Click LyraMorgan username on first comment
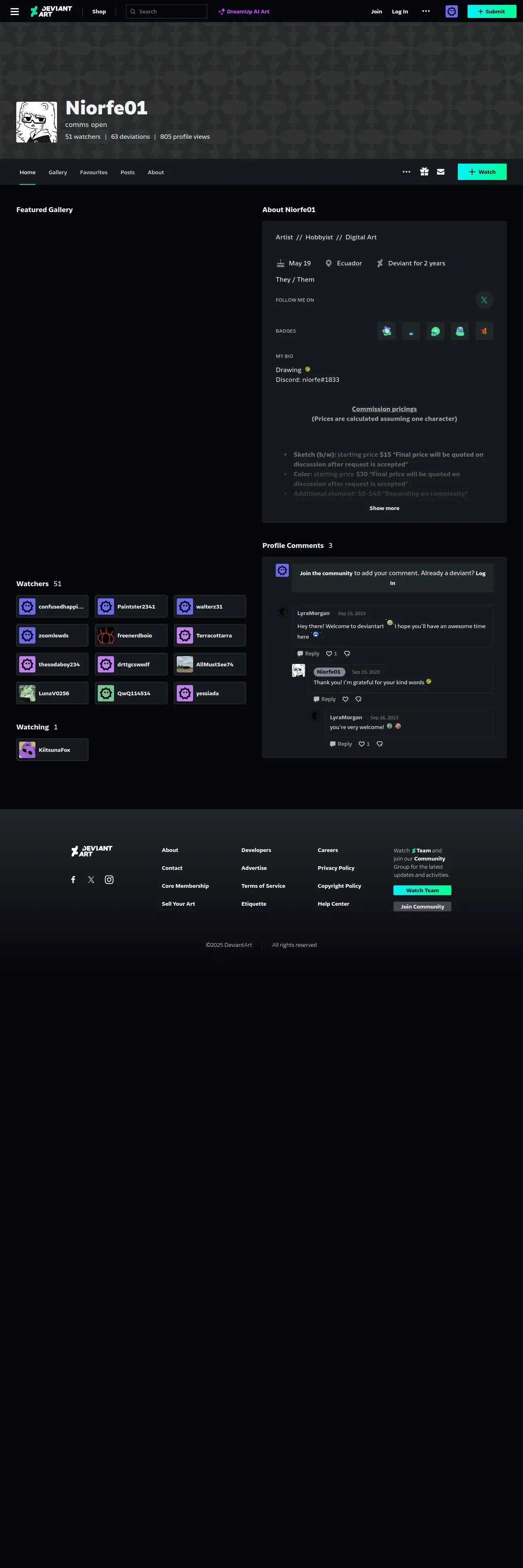This screenshot has height=1568, width=523. 314,613
